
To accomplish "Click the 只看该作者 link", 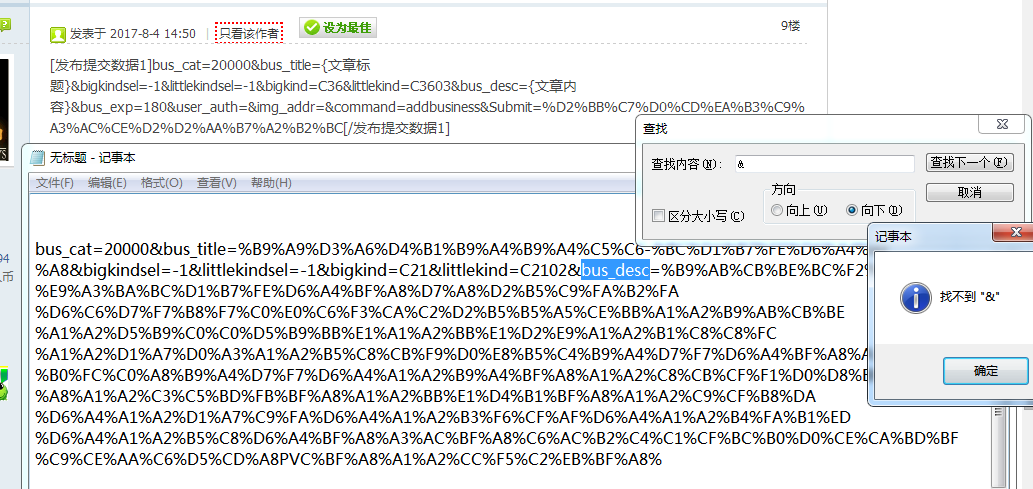I will (x=249, y=33).
